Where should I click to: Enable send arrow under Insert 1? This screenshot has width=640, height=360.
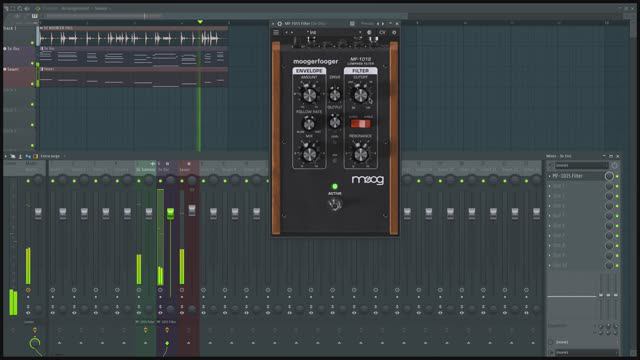point(59,343)
